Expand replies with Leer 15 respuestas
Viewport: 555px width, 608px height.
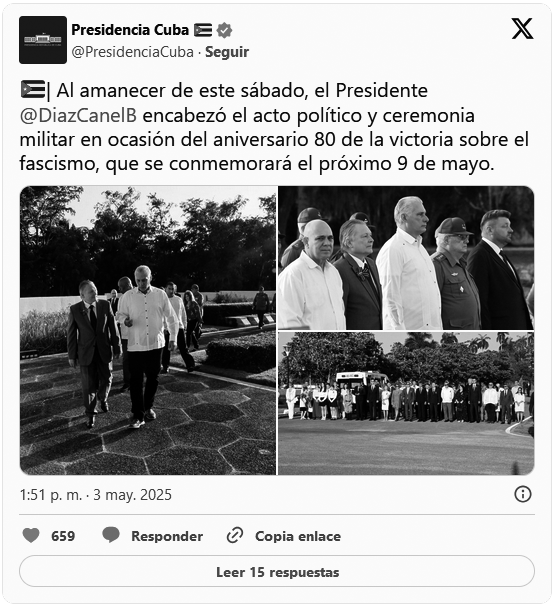coord(277,572)
